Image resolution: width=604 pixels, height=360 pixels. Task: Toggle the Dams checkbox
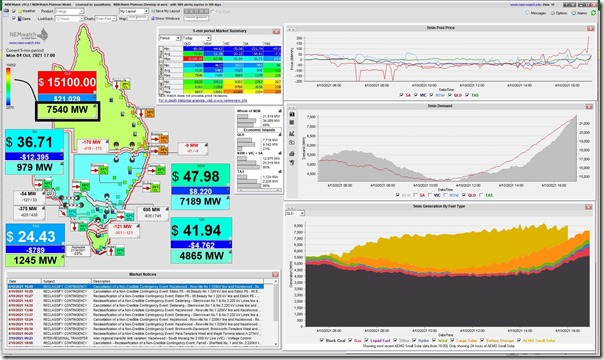coord(14,18)
